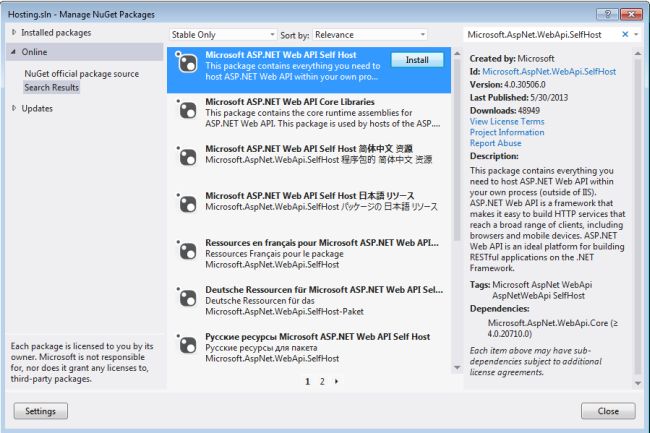Open the Microsoft.AspNet.WebApi.SelfHost Id link
The image size is (650, 433).
pos(549,72)
